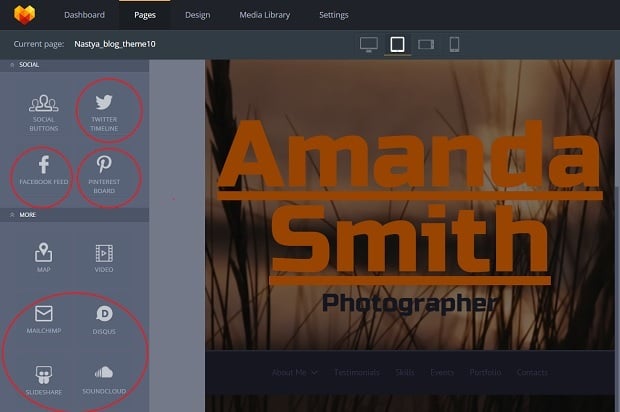The height and width of the screenshot is (412, 620).
Task: Switch to mobile phone preview
Action: (x=454, y=44)
